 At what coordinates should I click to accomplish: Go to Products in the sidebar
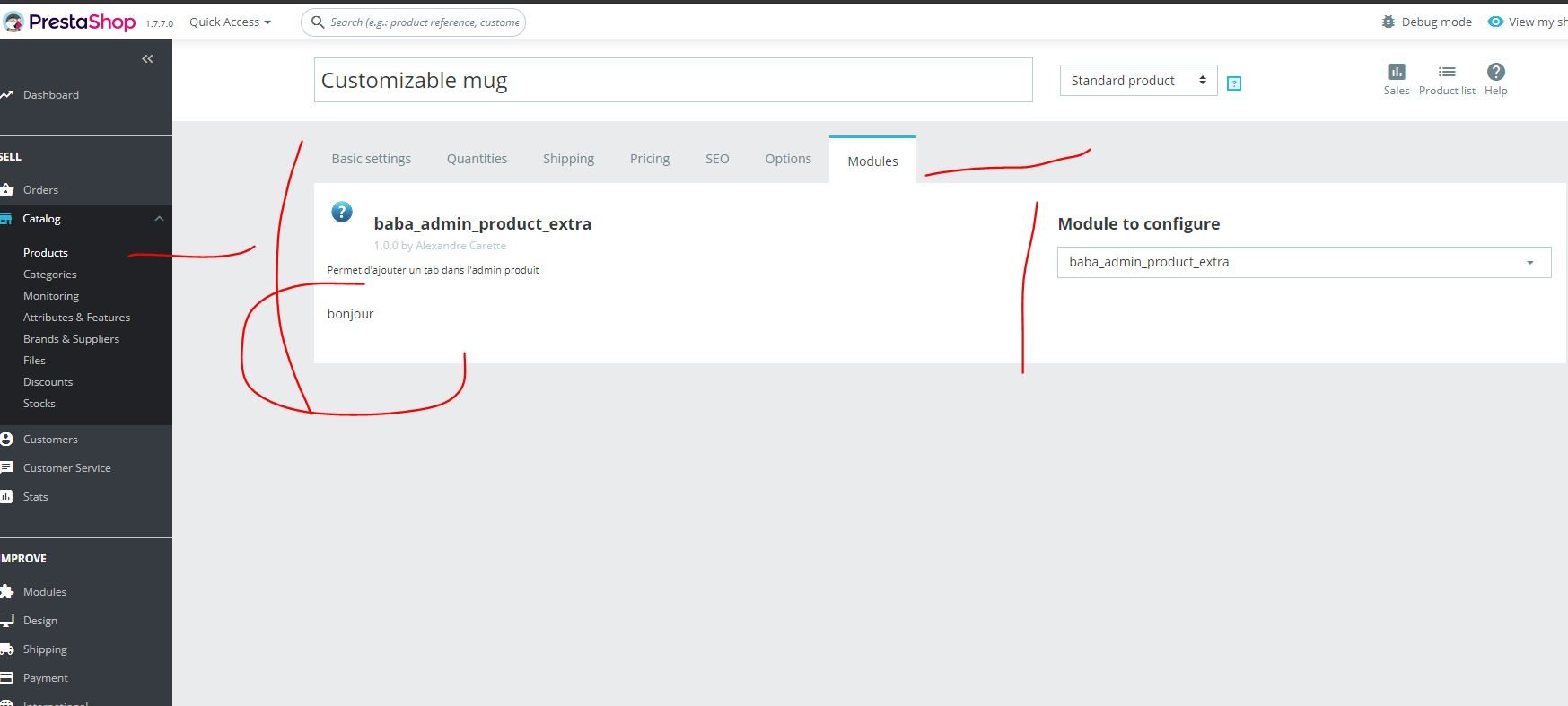(x=46, y=253)
